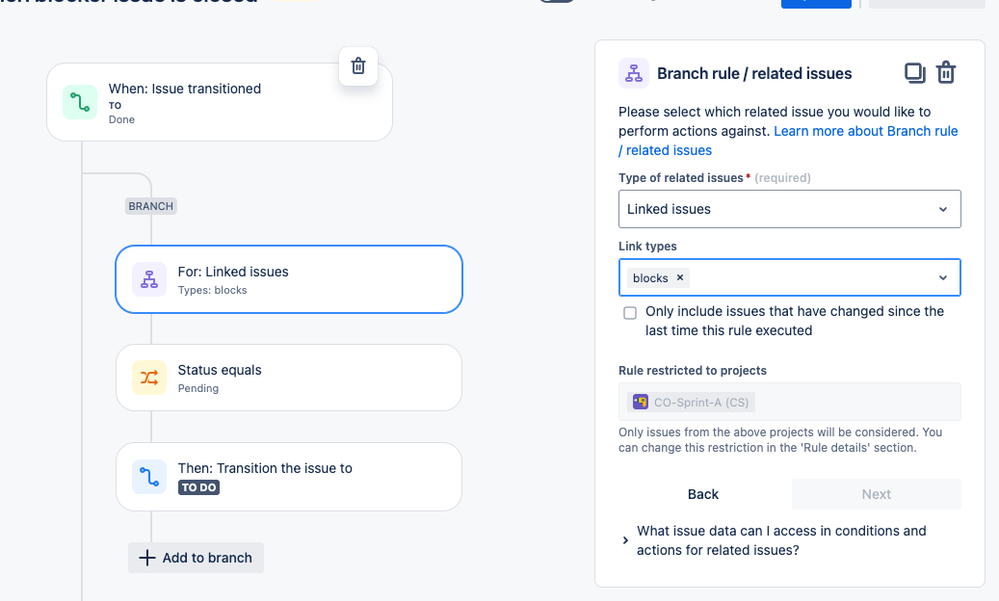Click the blue Transition the issue icon

149,477
